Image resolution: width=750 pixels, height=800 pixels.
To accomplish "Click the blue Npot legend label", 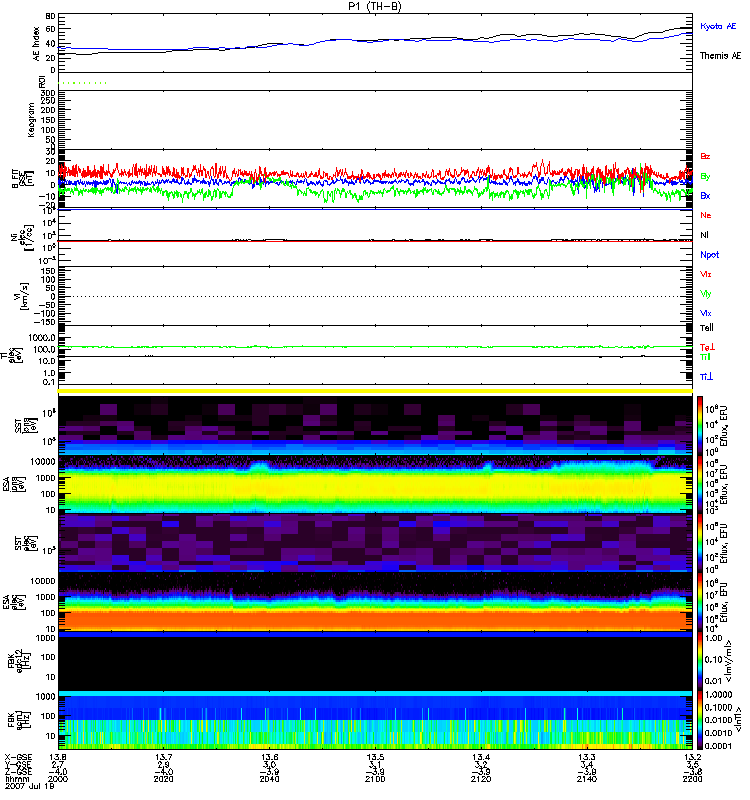I will click(x=709, y=255).
